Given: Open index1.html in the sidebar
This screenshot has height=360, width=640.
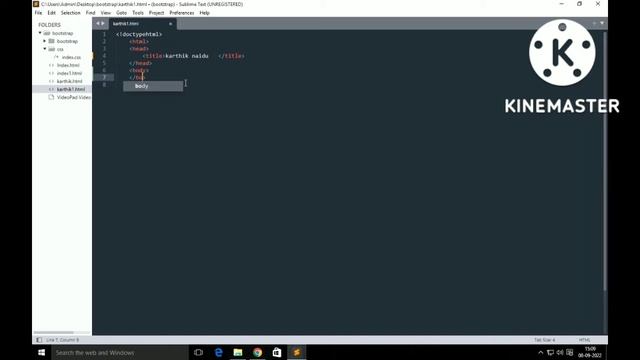Looking at the screenshot, I should [69, 73].
